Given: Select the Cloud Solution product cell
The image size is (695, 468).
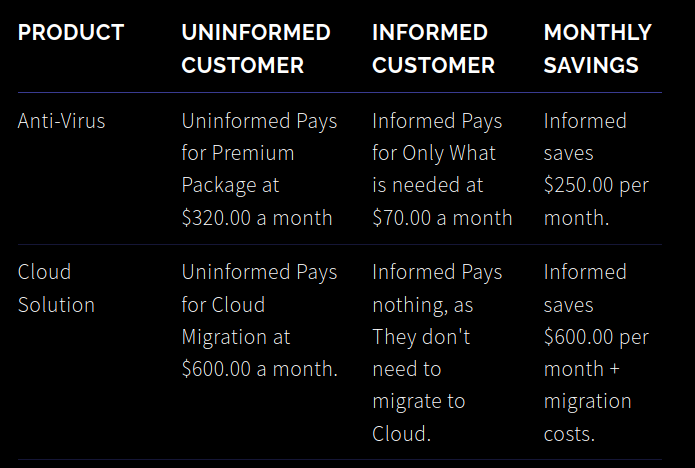Looking at the screenshot, I should click(56, 288).
